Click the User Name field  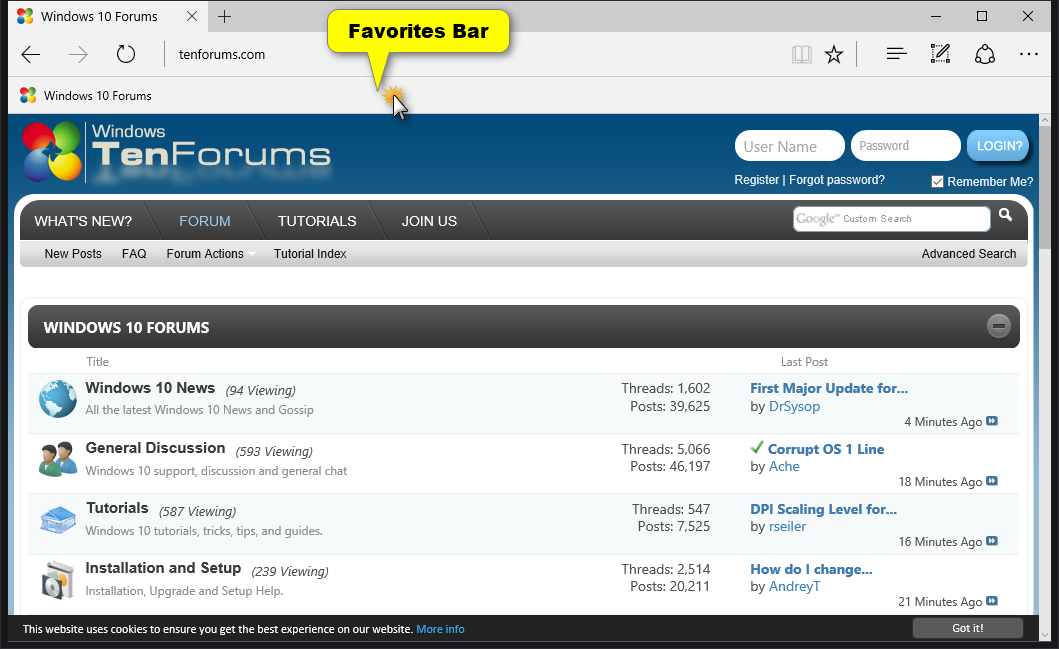pyautogui.click(x=790, y=146)
